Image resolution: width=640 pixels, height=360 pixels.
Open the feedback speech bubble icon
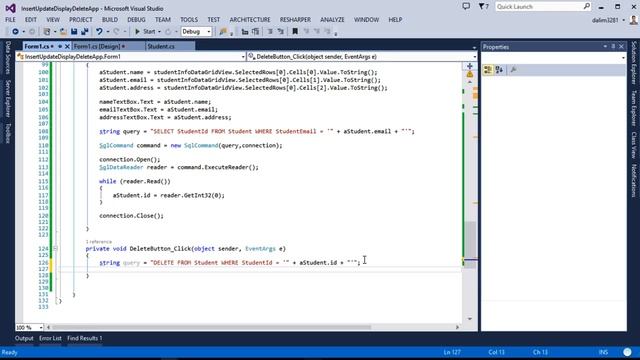coord(466,6)
